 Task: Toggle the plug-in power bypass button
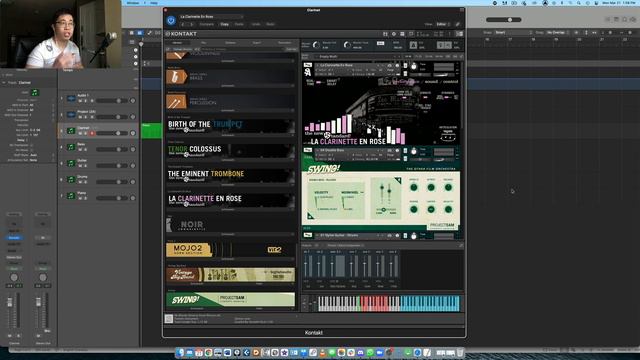pyautogui.click(x=171, y=20)
